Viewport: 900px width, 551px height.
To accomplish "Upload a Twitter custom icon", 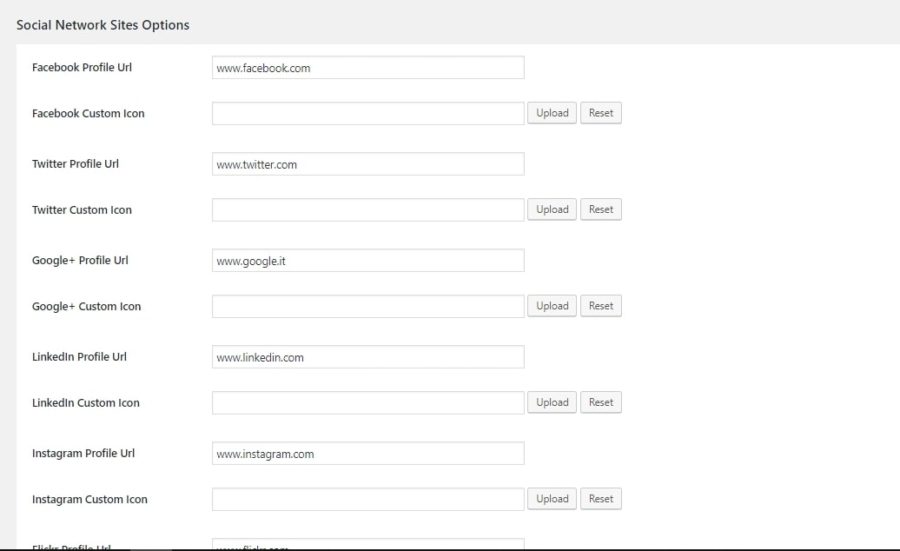I will [x=552, y=209].
